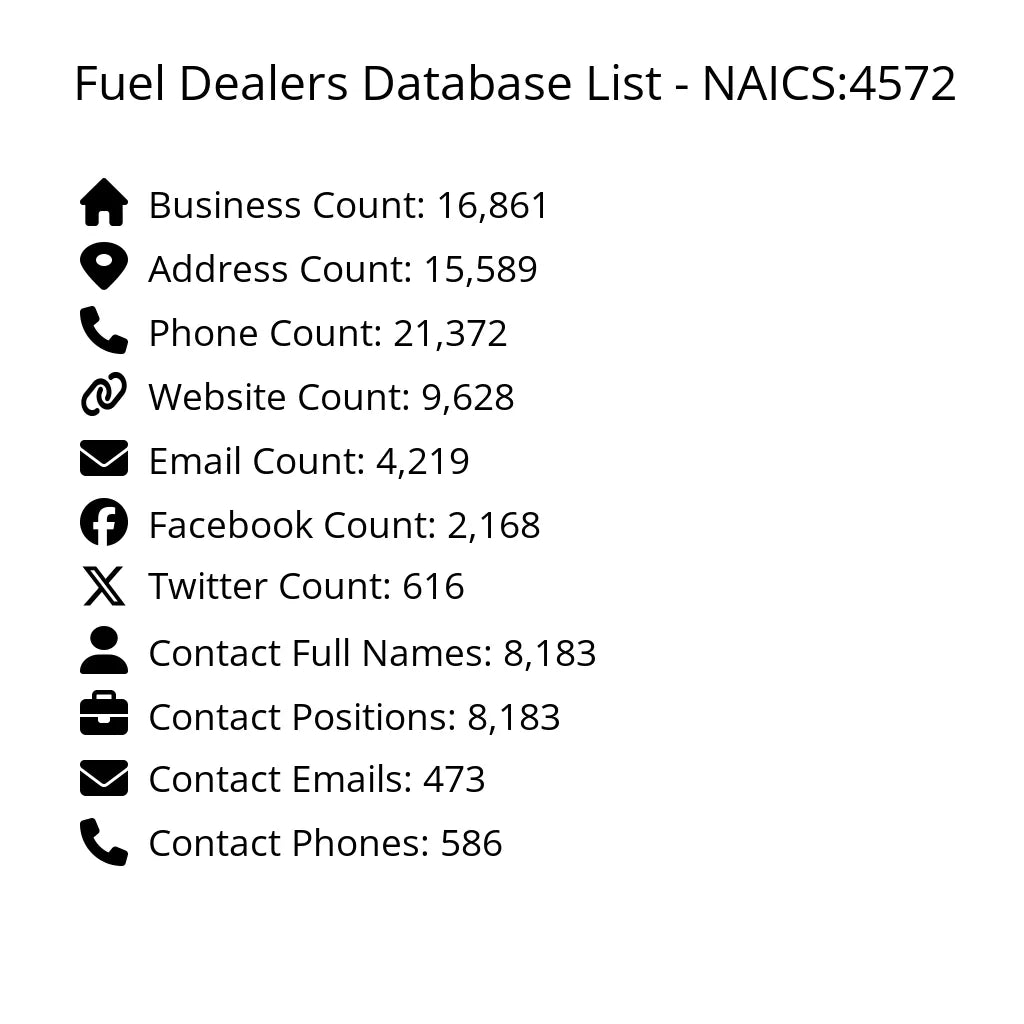This screenshot has width=1024, height=1024.
Task: Click the Email Count: 4,219 text
Action: (308, 461)
